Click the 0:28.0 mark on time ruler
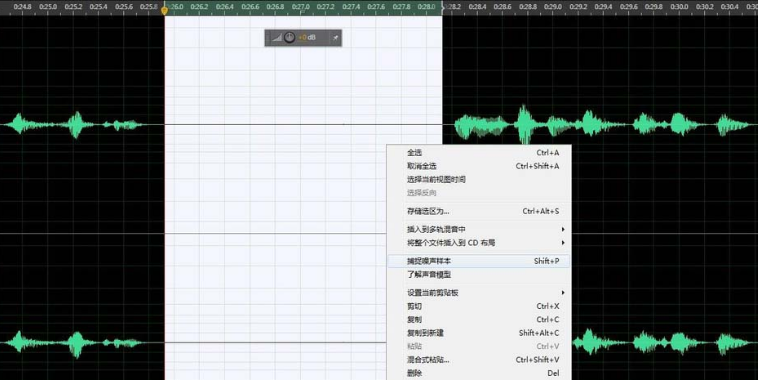This screenshot has width=758, height=380. [426, 7]
